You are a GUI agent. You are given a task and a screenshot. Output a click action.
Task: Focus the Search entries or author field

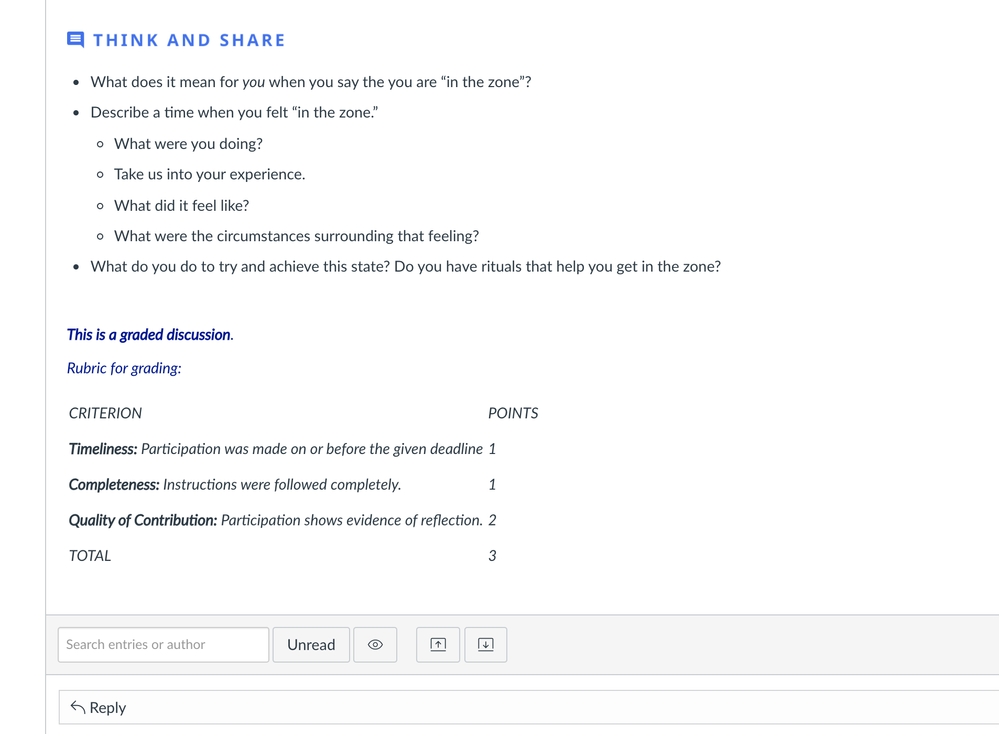[163, 645]
